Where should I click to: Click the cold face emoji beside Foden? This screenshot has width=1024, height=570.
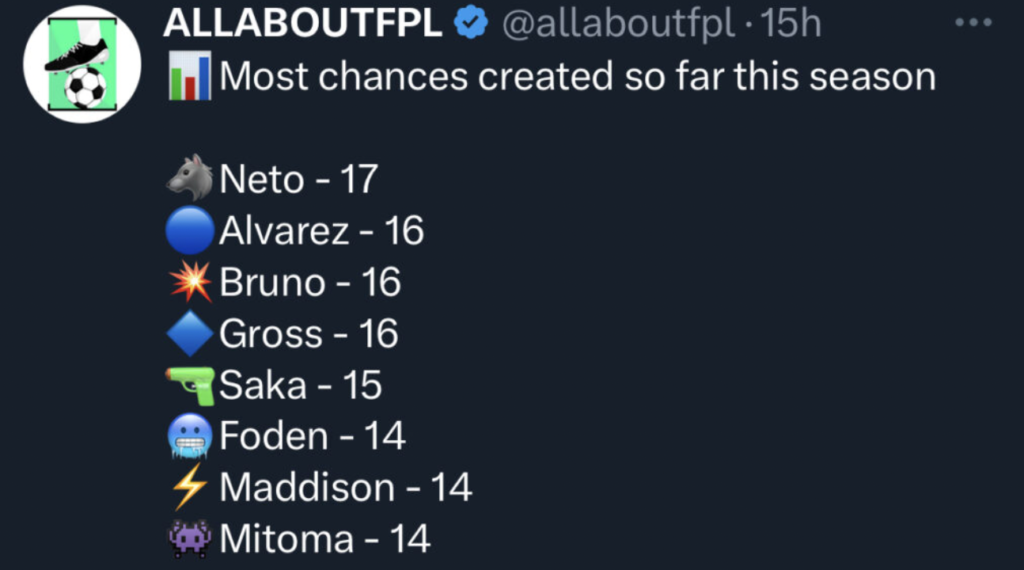point(190,436)
